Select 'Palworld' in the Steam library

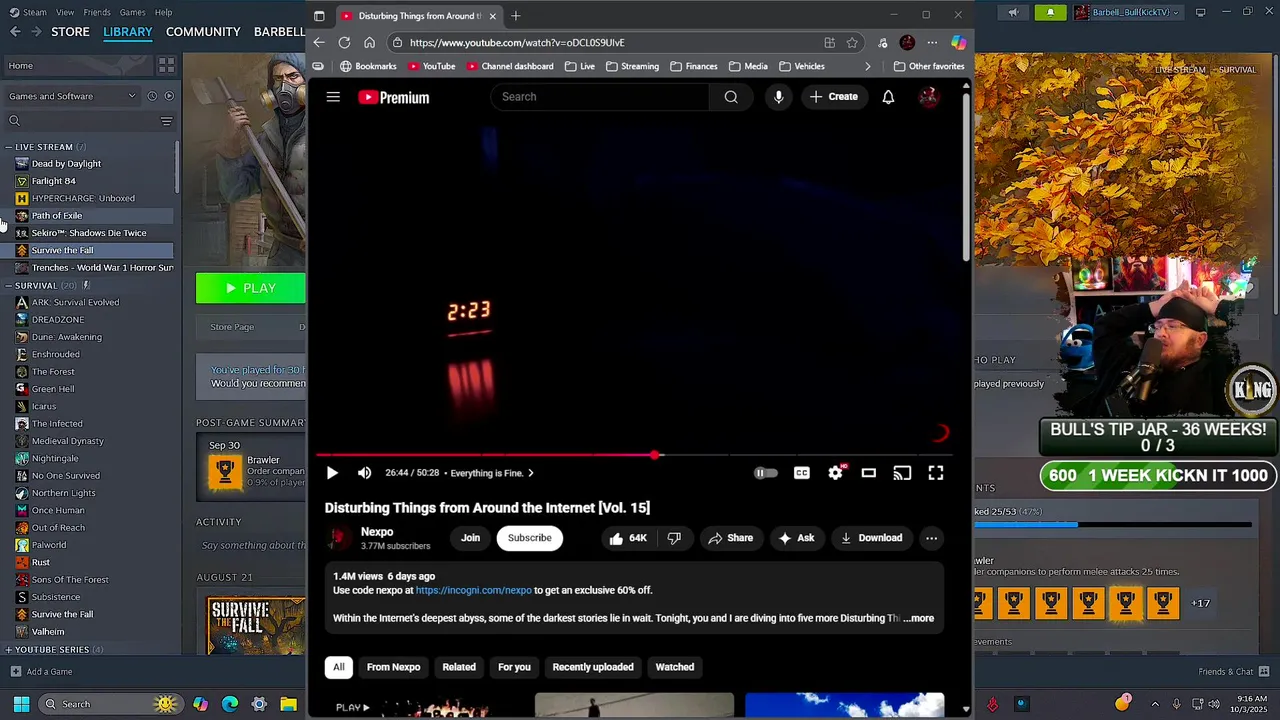(x=48, y=545)
